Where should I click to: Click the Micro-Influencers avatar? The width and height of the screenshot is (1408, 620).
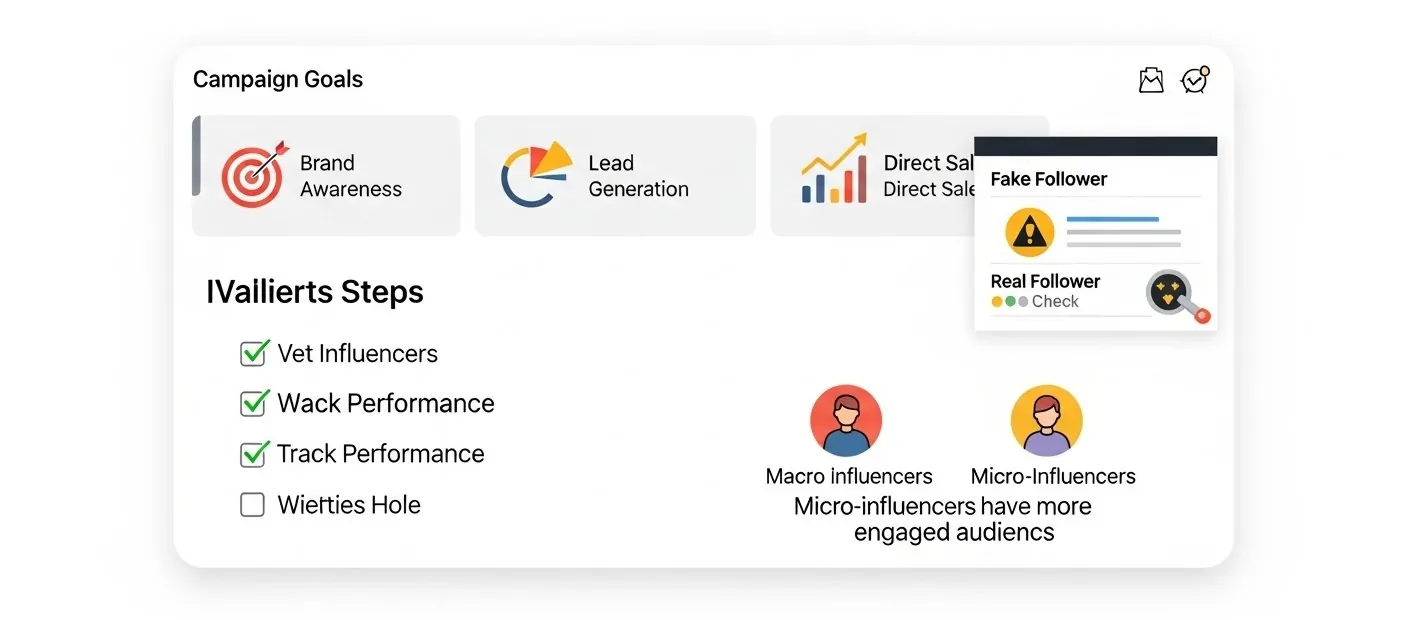[1047, 421]
